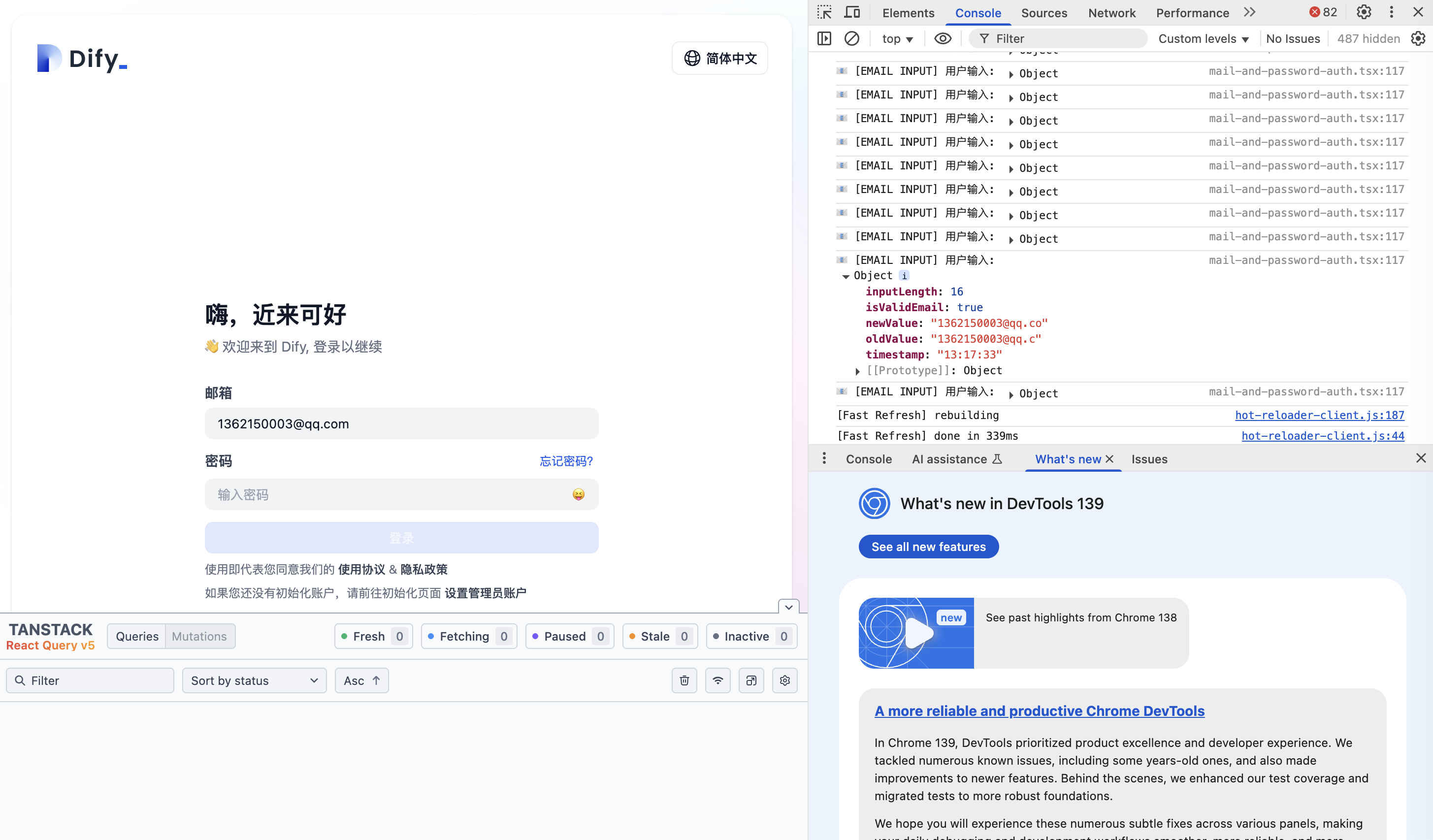Click the 忘记密码? link
This screenshot has width=1433, height=840.
[566, 461]
